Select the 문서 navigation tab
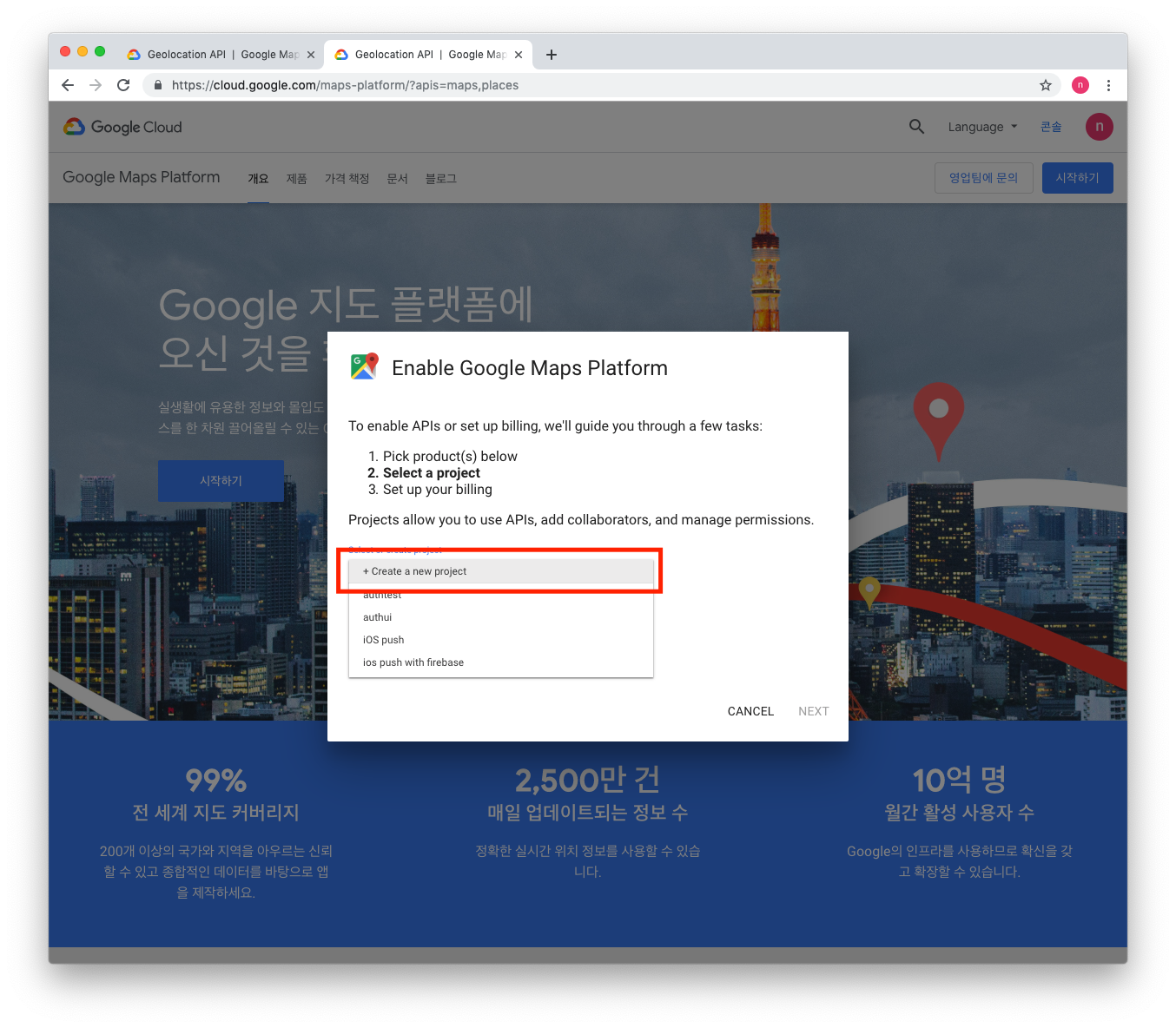This screenshot has width=1176, height=1028. [398, 179]
